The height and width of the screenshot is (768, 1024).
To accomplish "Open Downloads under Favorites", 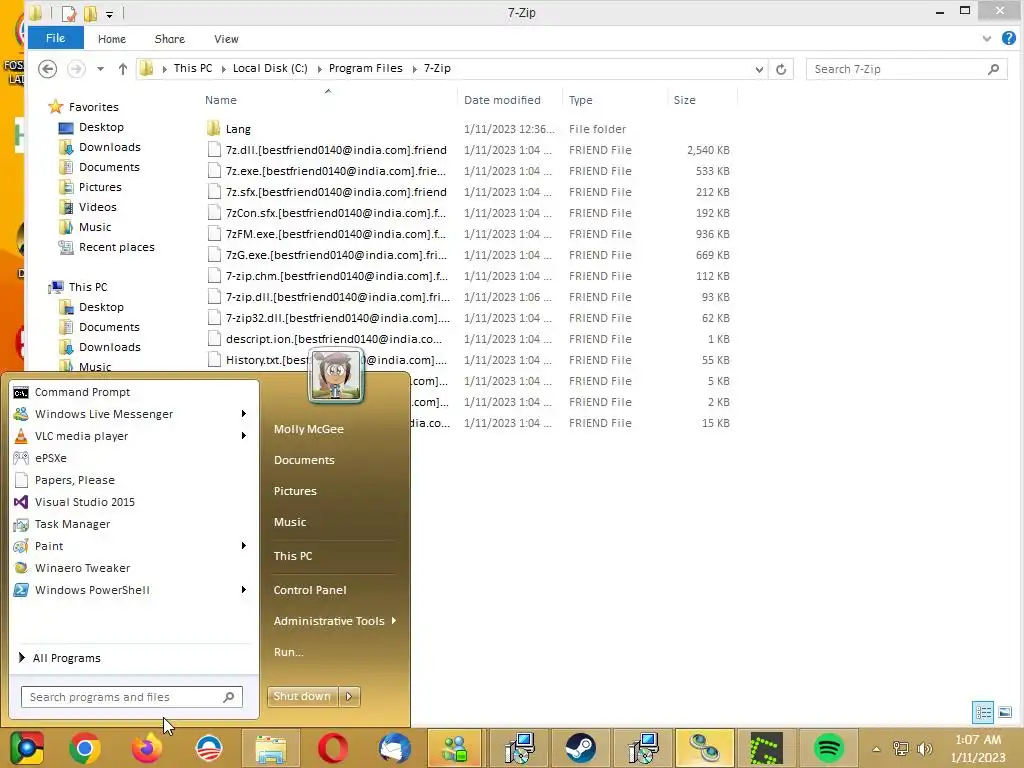I will click(110, 147).
